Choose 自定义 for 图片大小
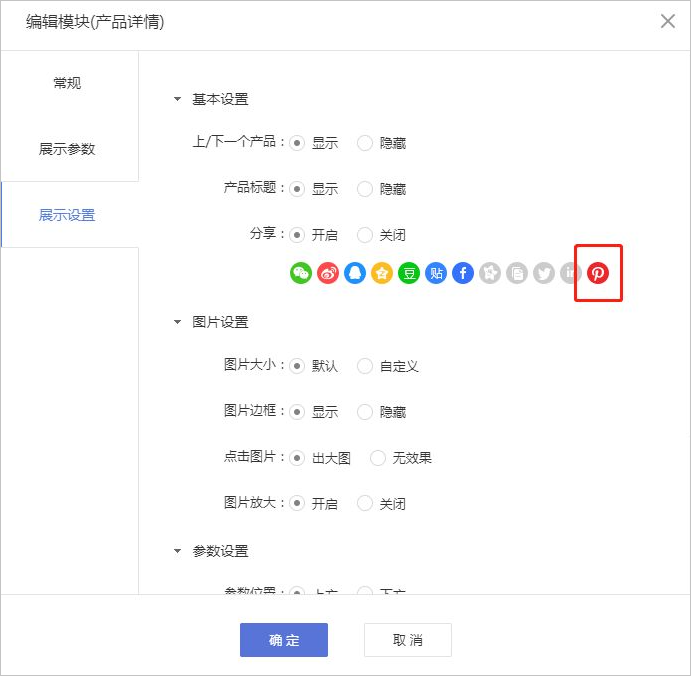The height and width of the screenshot is (676, 691). tap(364, 366)
